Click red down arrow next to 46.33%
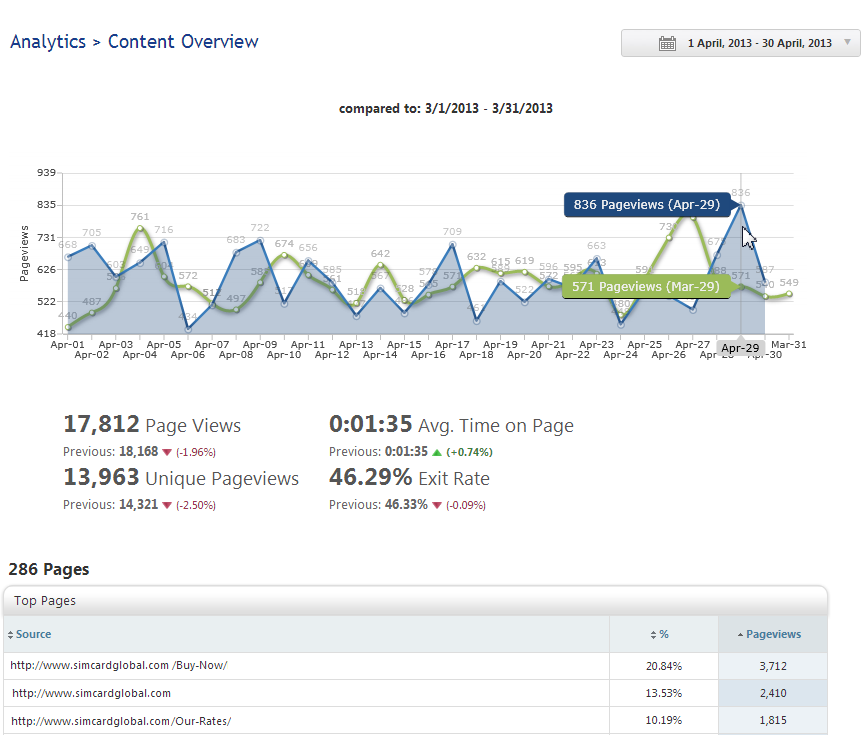 [x=437, y=505]
